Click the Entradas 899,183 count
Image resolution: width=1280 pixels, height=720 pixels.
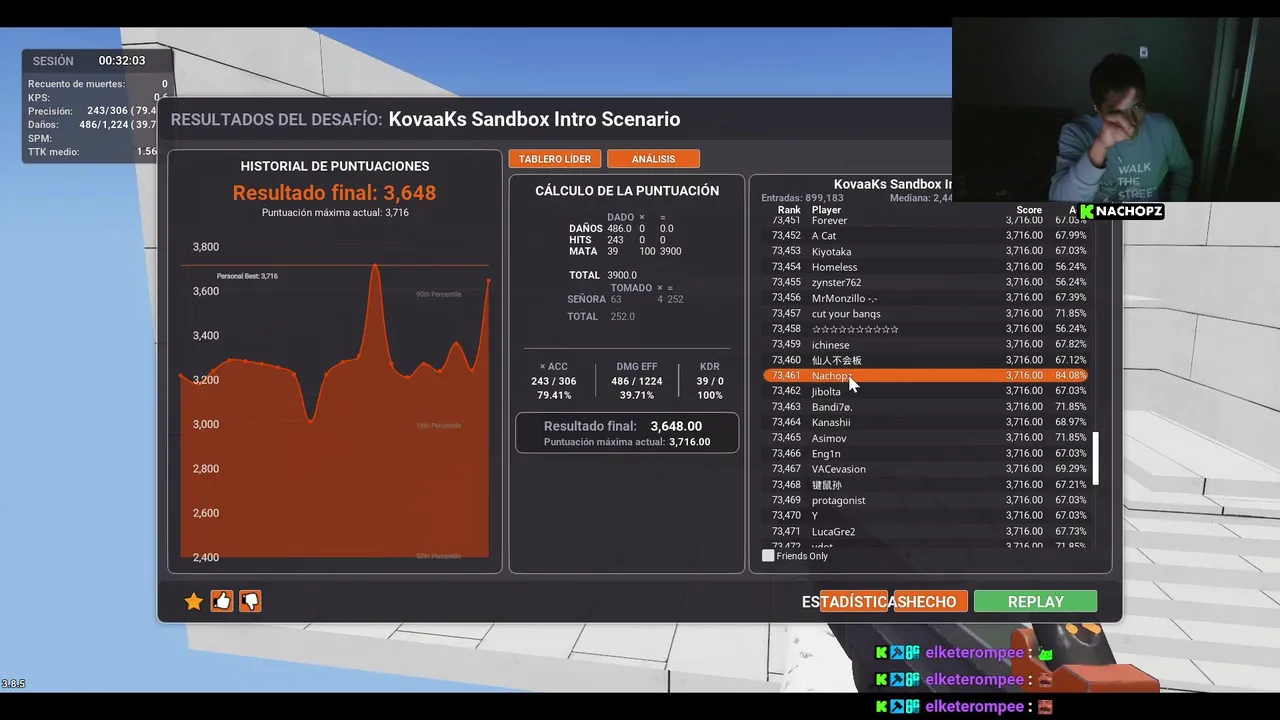pos(802,198)
